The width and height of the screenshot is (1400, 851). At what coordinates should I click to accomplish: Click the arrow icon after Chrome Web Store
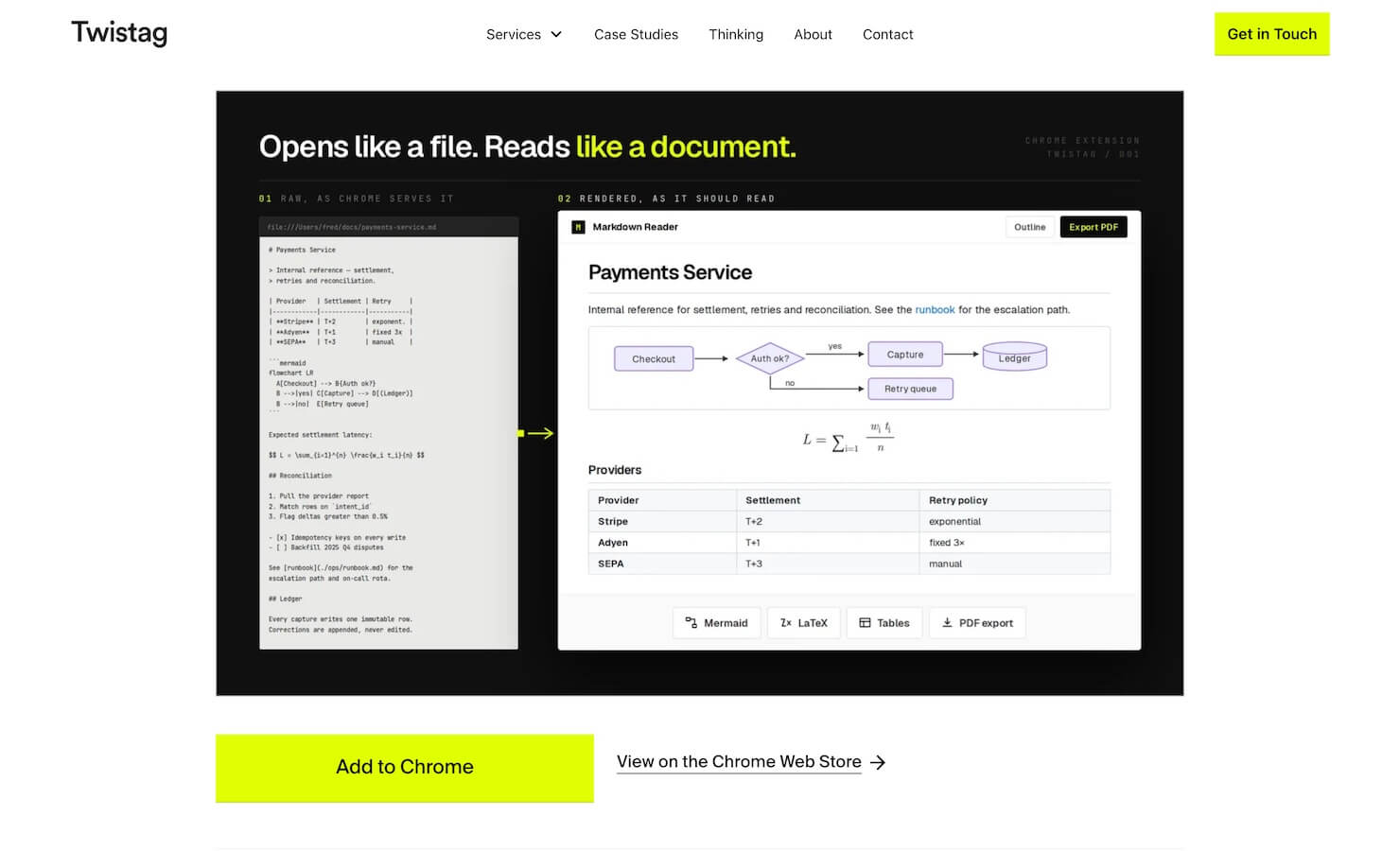[x=878, y=762]
